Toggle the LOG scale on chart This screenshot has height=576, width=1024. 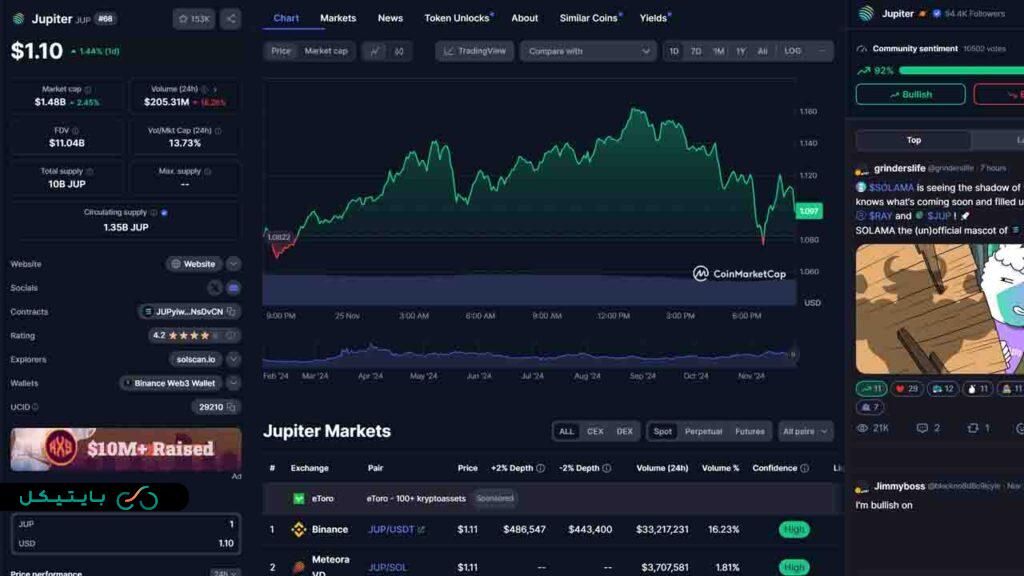[792, 51]
